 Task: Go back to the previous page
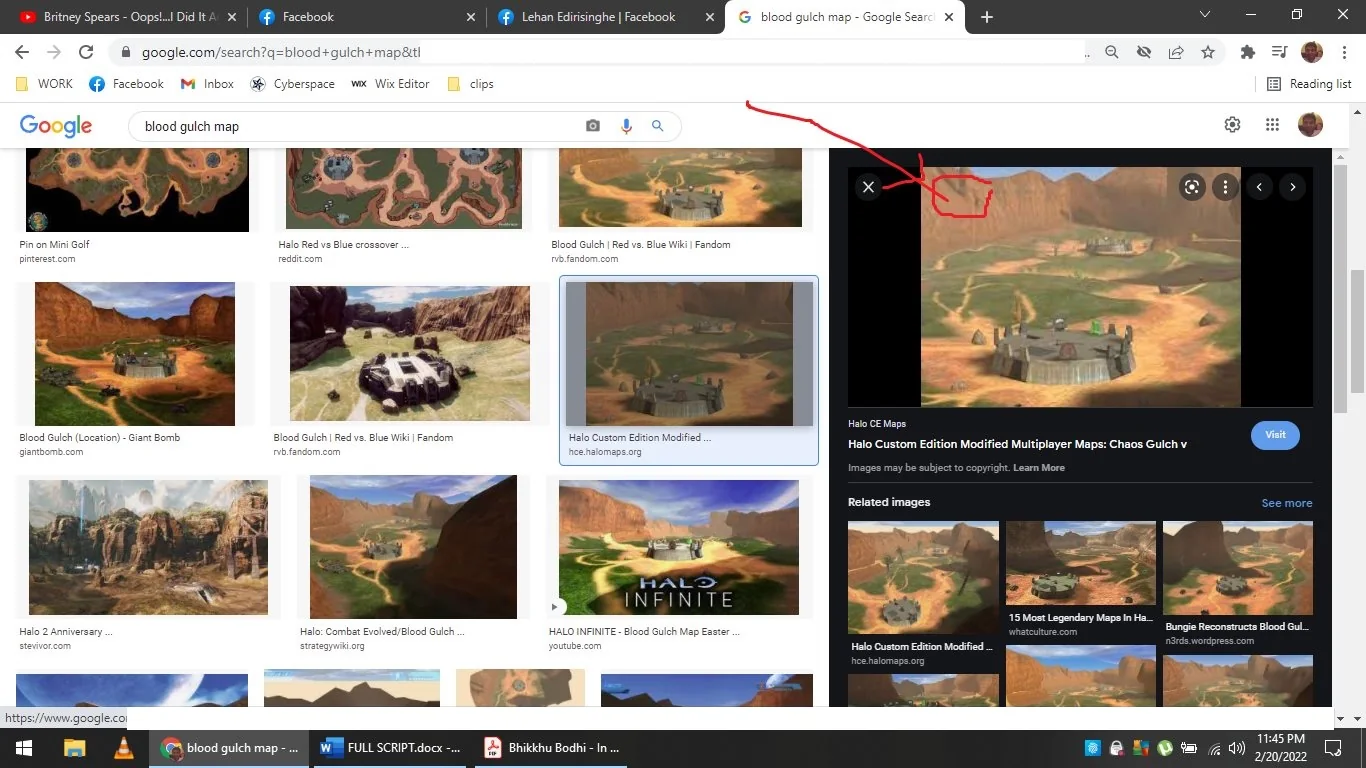pyautogui.click(x=22, y=52)
